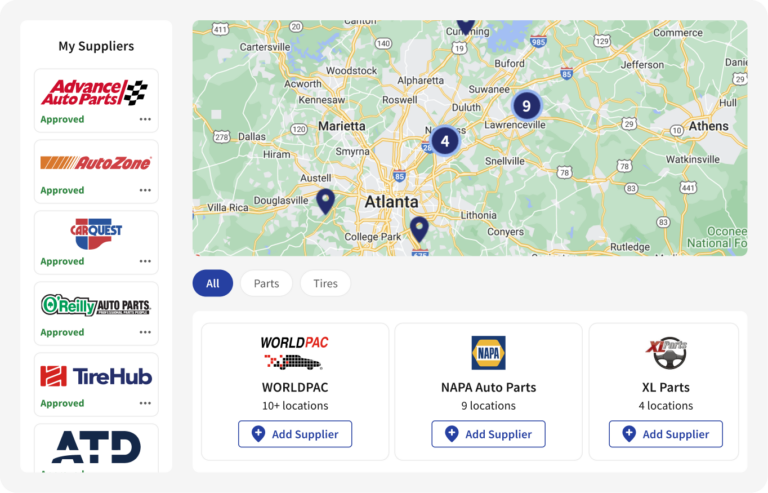Add XL Parts as a supplier
Image resolution: width=768 pixels, height=493 pixels.
pos(666,434)
